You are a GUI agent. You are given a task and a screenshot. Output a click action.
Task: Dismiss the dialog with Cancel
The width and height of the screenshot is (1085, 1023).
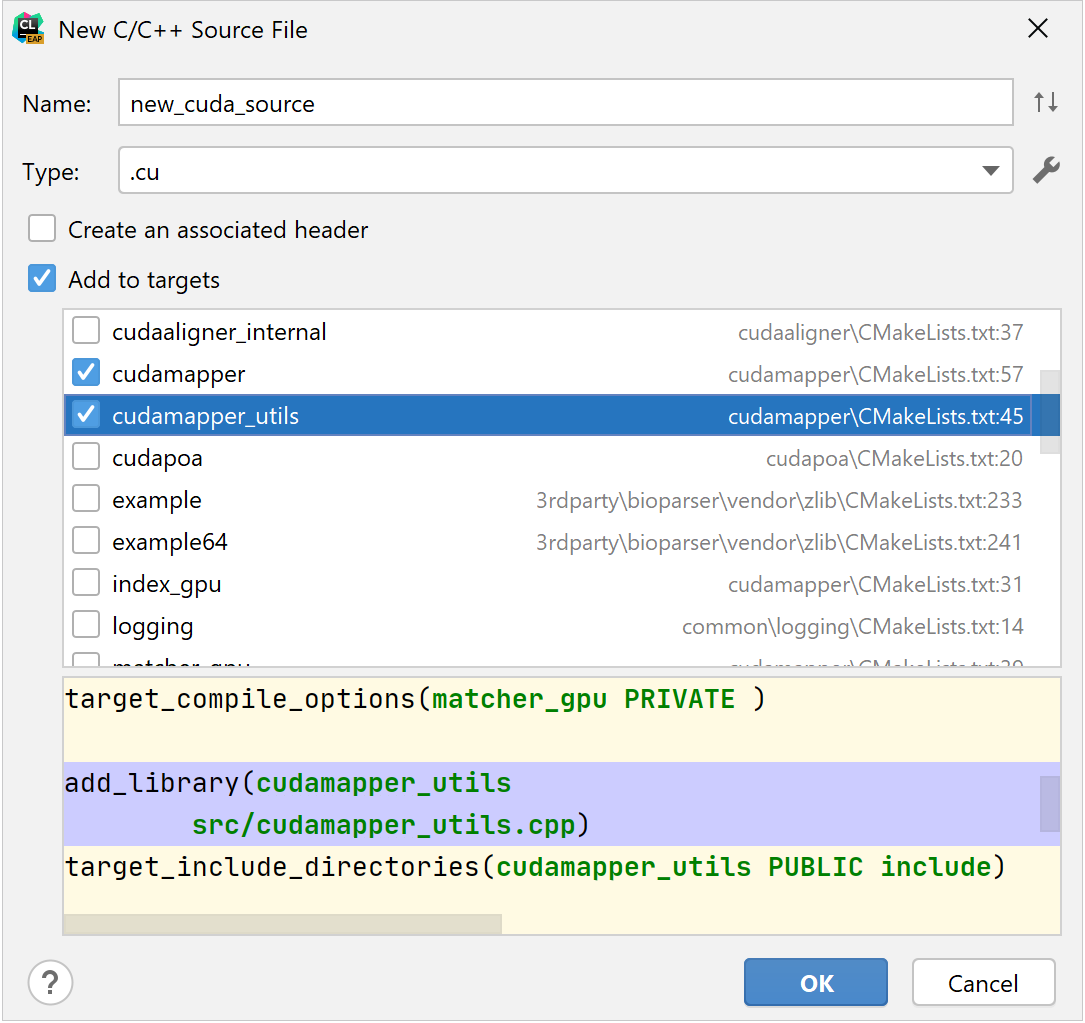pos(983,982)
